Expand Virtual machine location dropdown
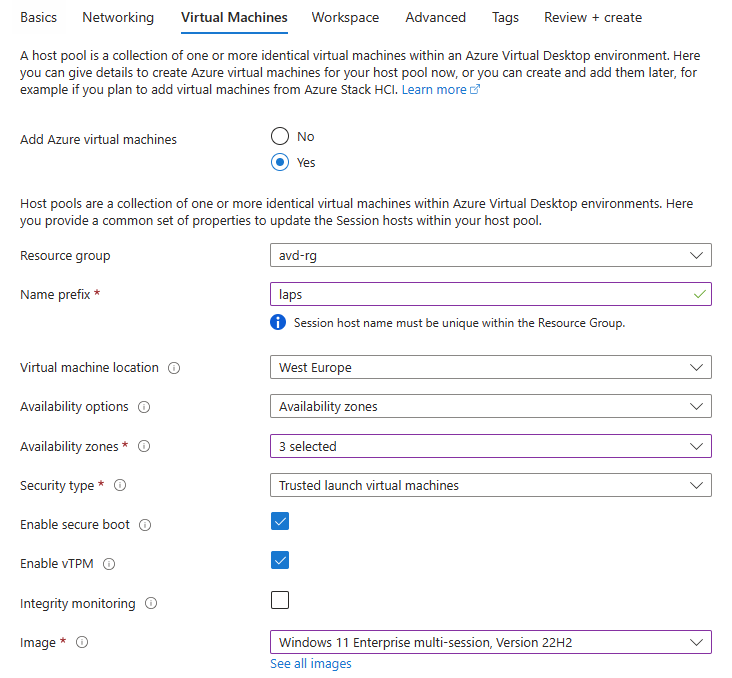This screenshot has height=678, width=732. (x=491, y=367)
